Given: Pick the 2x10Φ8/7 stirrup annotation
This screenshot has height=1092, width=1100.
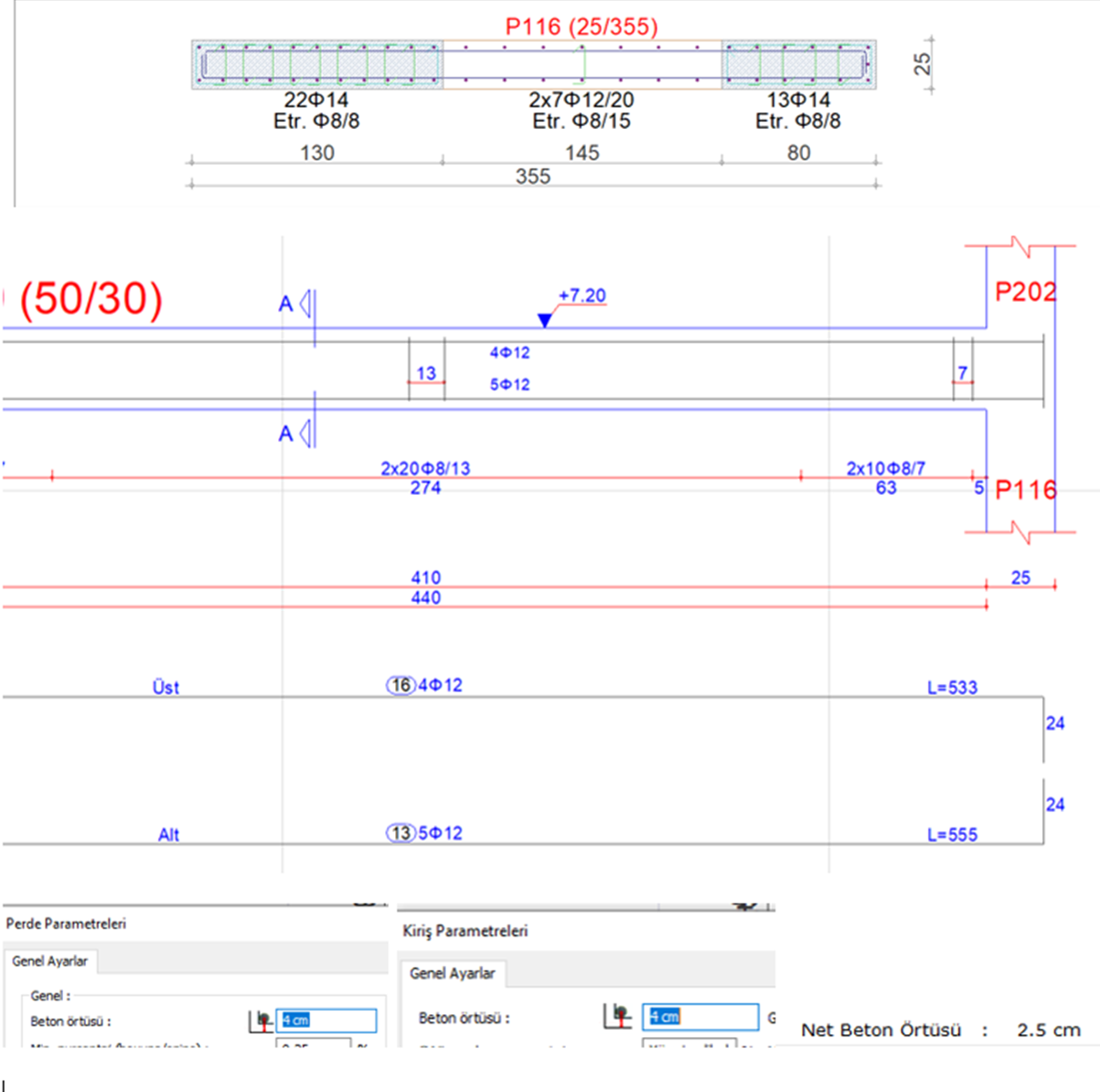Looking at the screenshot, I should click(885, 468).
